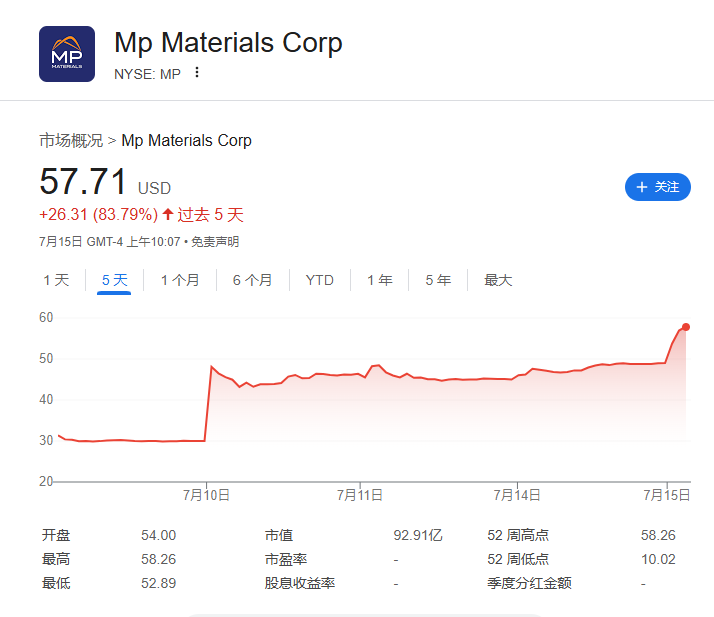This screenshot has width=714, height=617.
Task: Switch to the 5 年 chart tab
Action: pos(438,280)
